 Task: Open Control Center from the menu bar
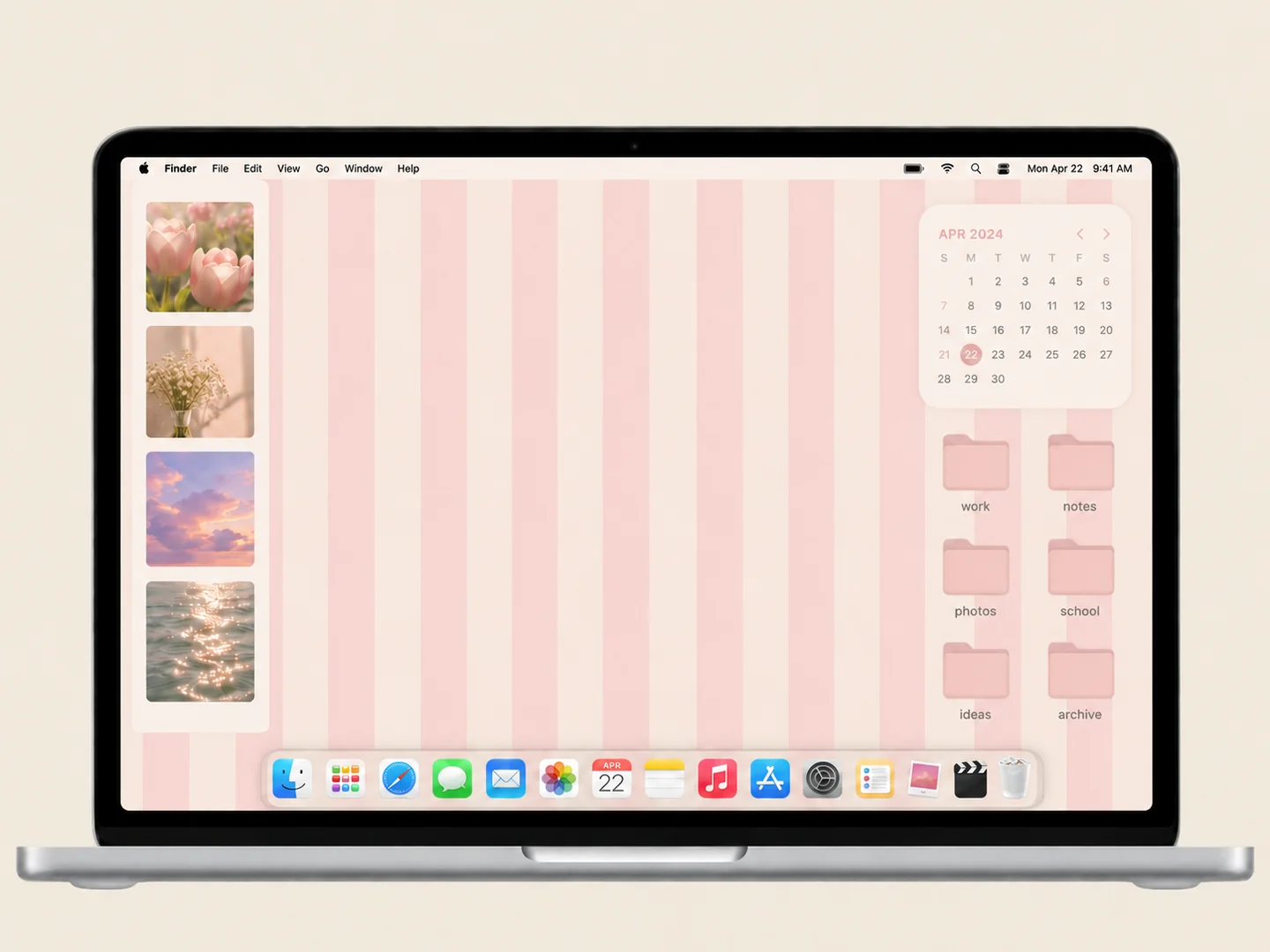click(1004, 168)
